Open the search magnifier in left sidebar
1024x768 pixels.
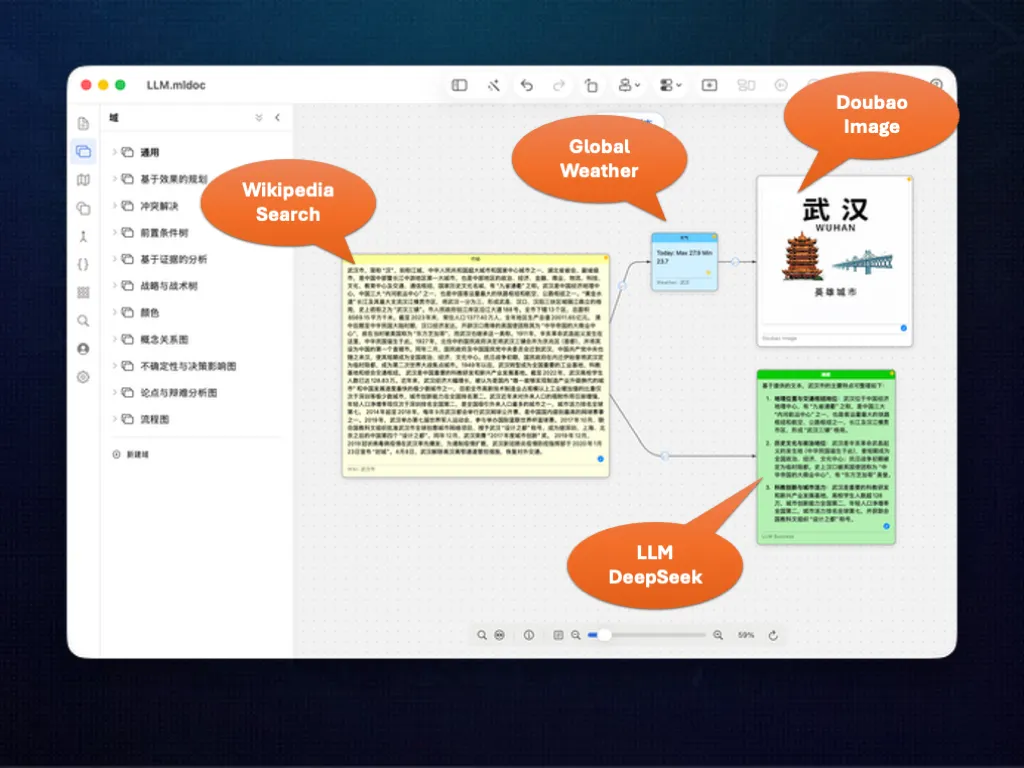point(83,321)
